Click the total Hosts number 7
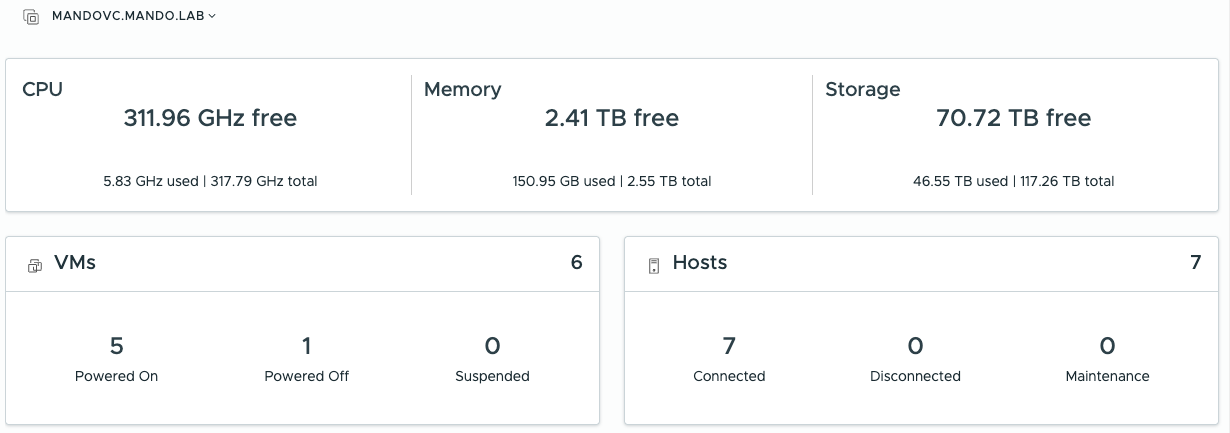The height and width of the screenshot is (433, 1230). pos(1195,263)
